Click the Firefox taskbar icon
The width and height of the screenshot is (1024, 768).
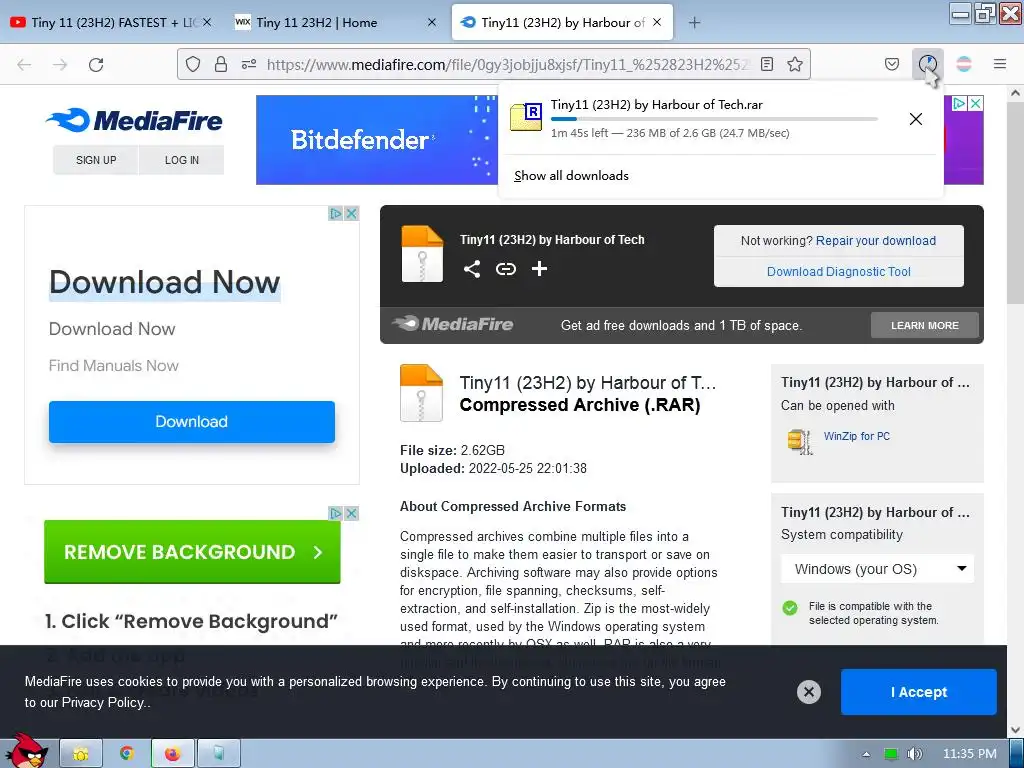pyautogui.click(x=172, y=754)
